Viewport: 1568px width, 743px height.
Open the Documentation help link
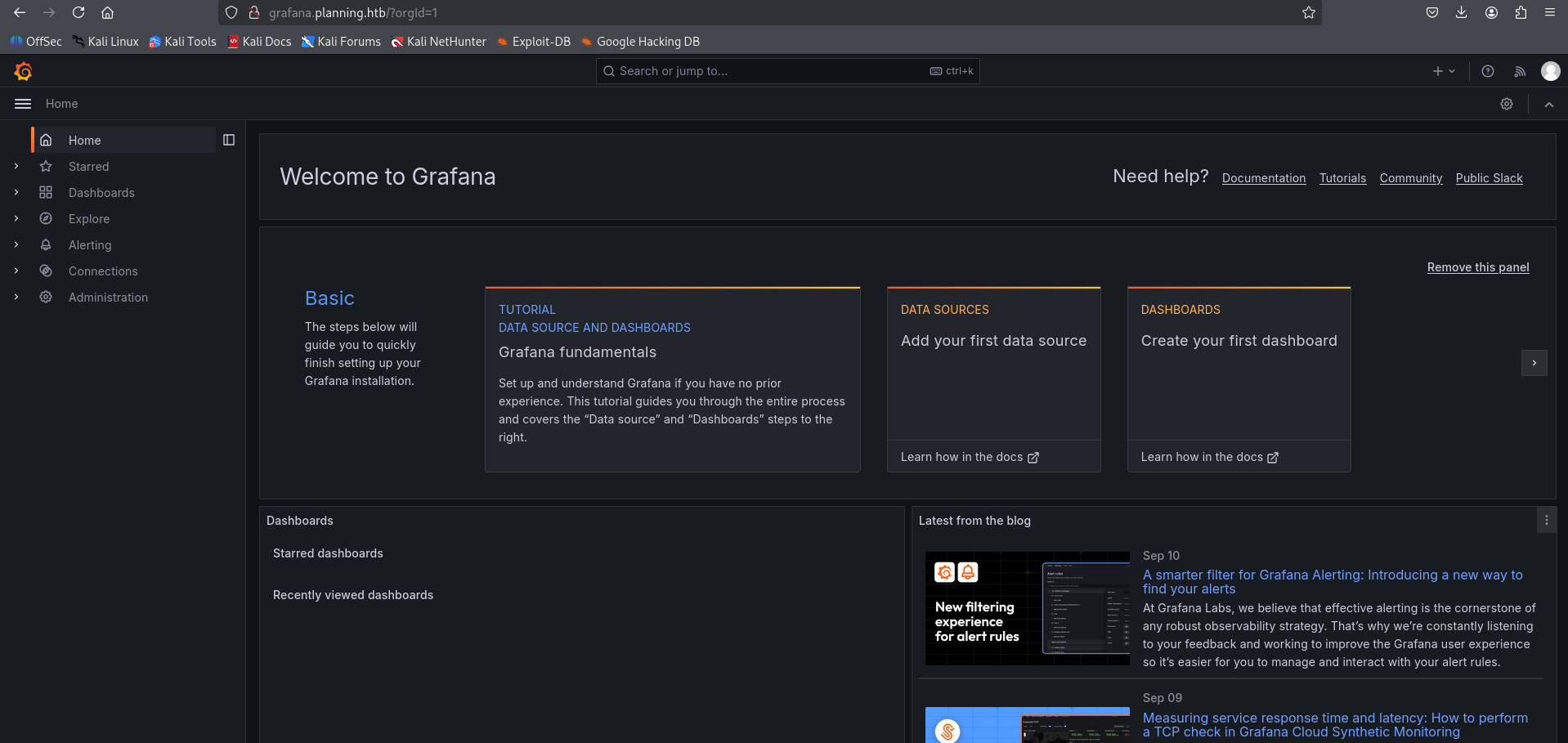point(1263,178)
